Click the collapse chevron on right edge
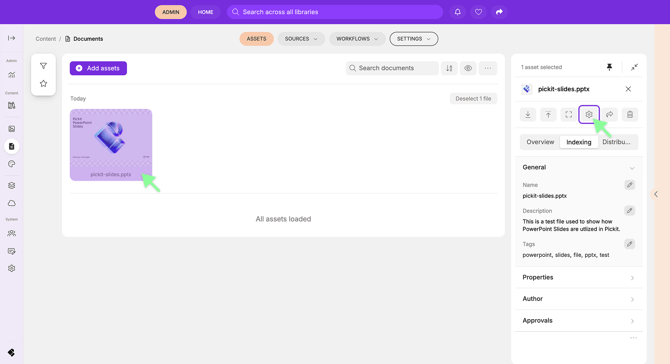The width and height of the screenshot is (670, 364). point(656,194)
